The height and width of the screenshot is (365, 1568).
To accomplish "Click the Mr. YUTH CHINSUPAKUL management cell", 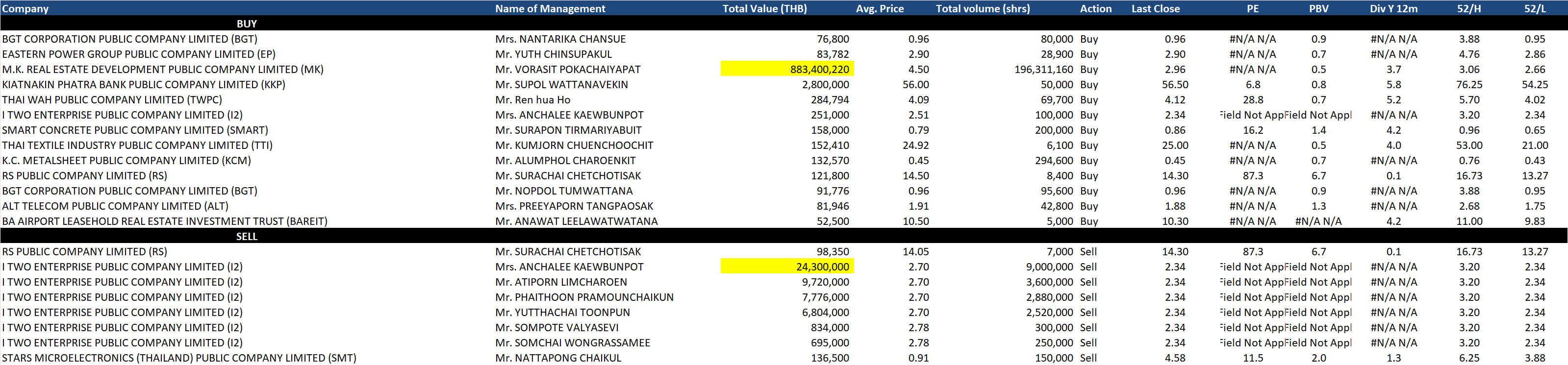I will (x=553, y=54).
